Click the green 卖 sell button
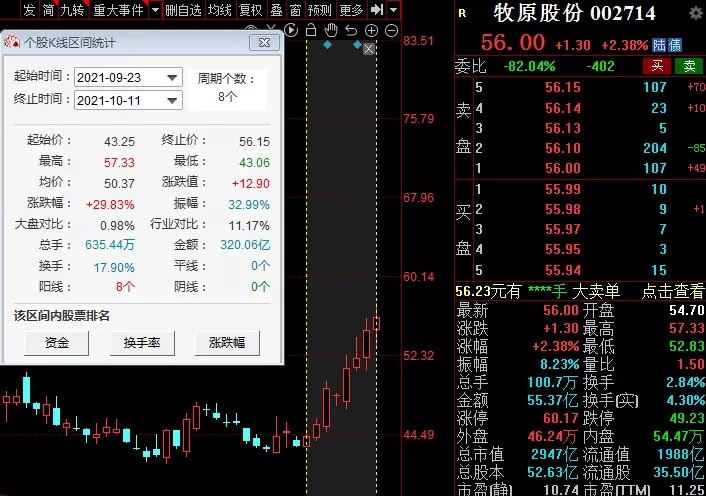Screen dimensions: 706x496 [689, 66]
